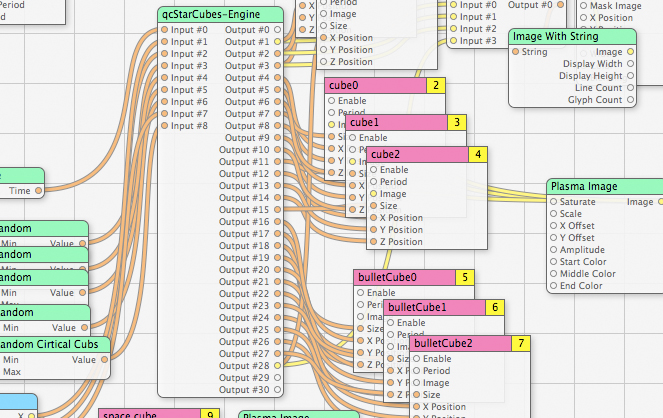This screenshot has height=418, width=663.
Task: Click Input #4 port on qcStarCubes-Engine
Action: [x=165, y=78]
